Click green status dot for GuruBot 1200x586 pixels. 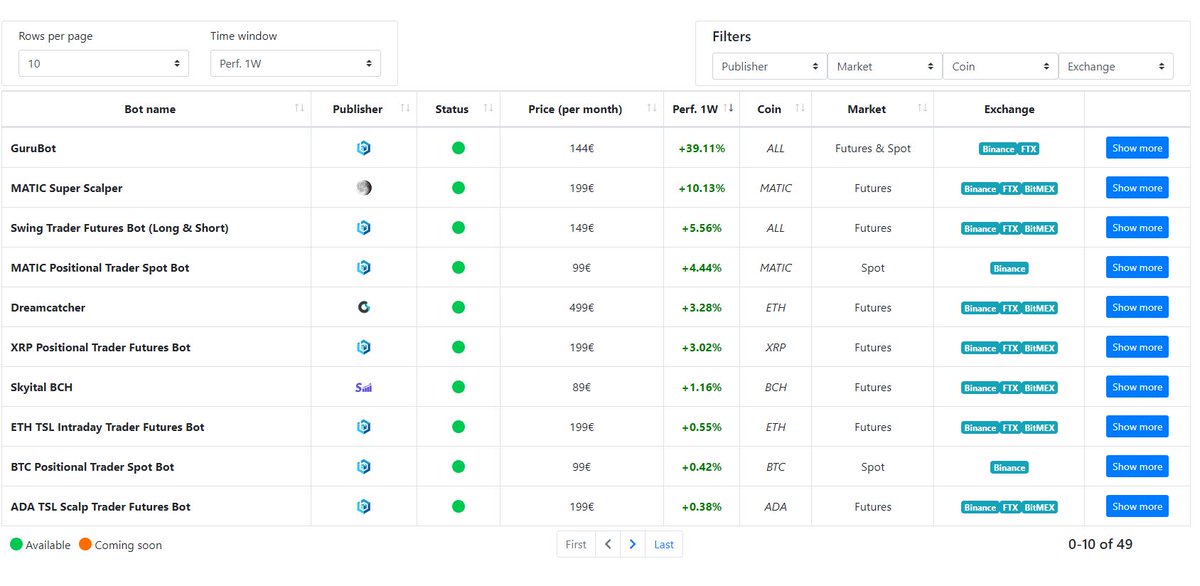(458, 148)
